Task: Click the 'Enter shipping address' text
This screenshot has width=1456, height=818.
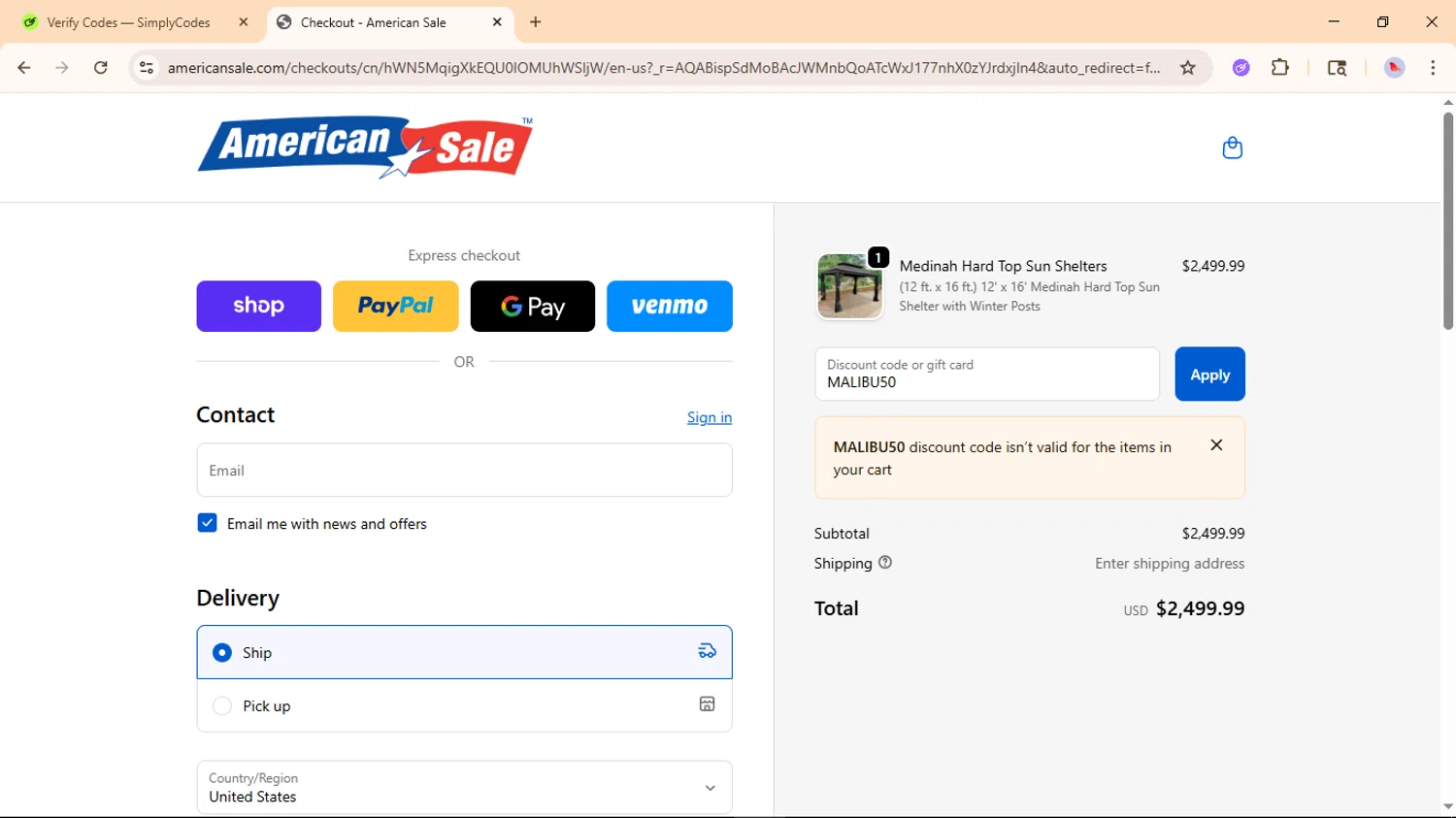Action: (1170, 563)
